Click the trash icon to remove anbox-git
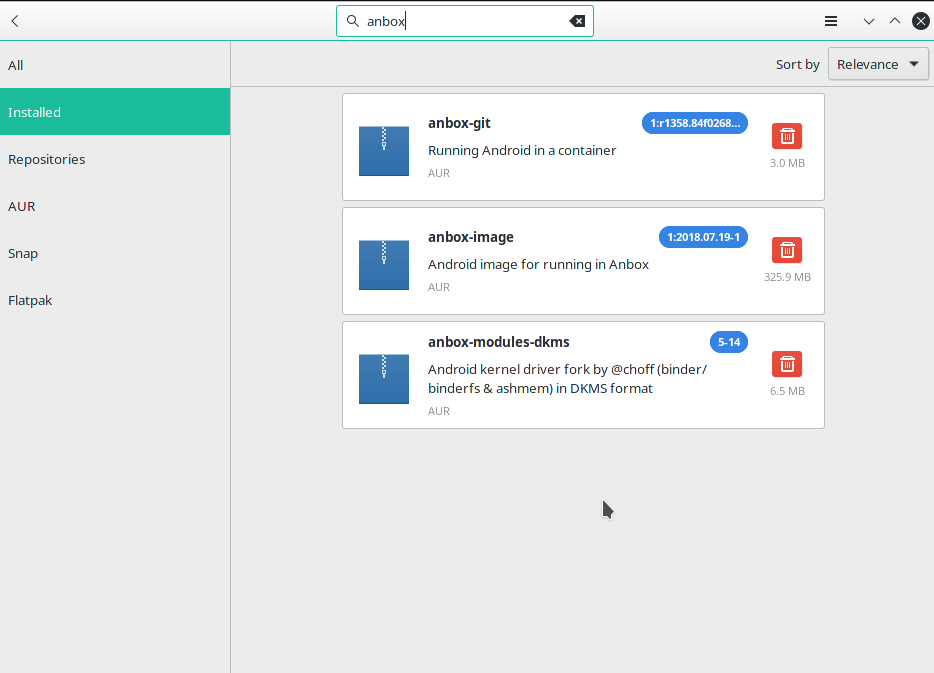934x673 pixels. pyautogui.click(x=787, y=136)
